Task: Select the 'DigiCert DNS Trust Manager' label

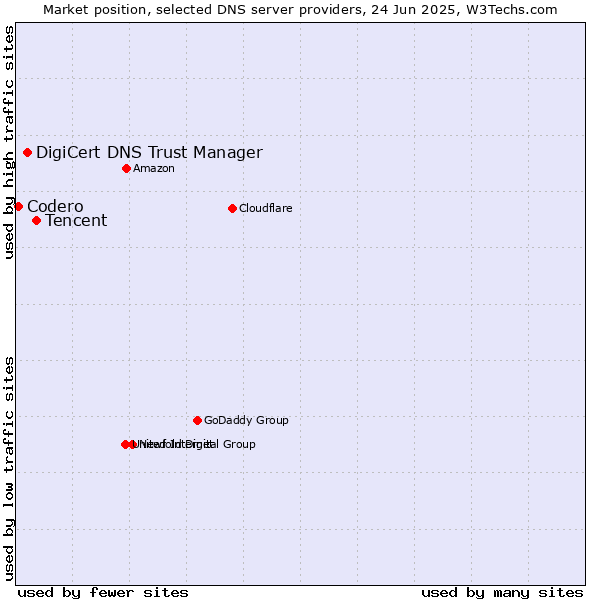Action: (x=149, y=153)
